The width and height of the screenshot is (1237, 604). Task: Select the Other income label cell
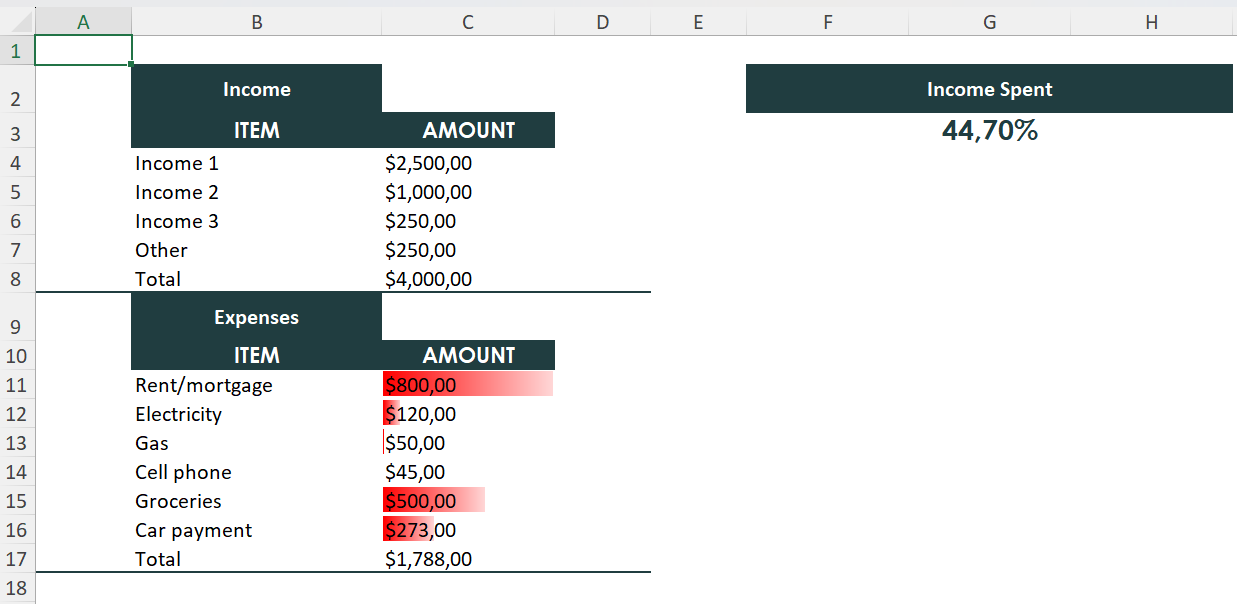pyautogui.click(x=256, y=250)
